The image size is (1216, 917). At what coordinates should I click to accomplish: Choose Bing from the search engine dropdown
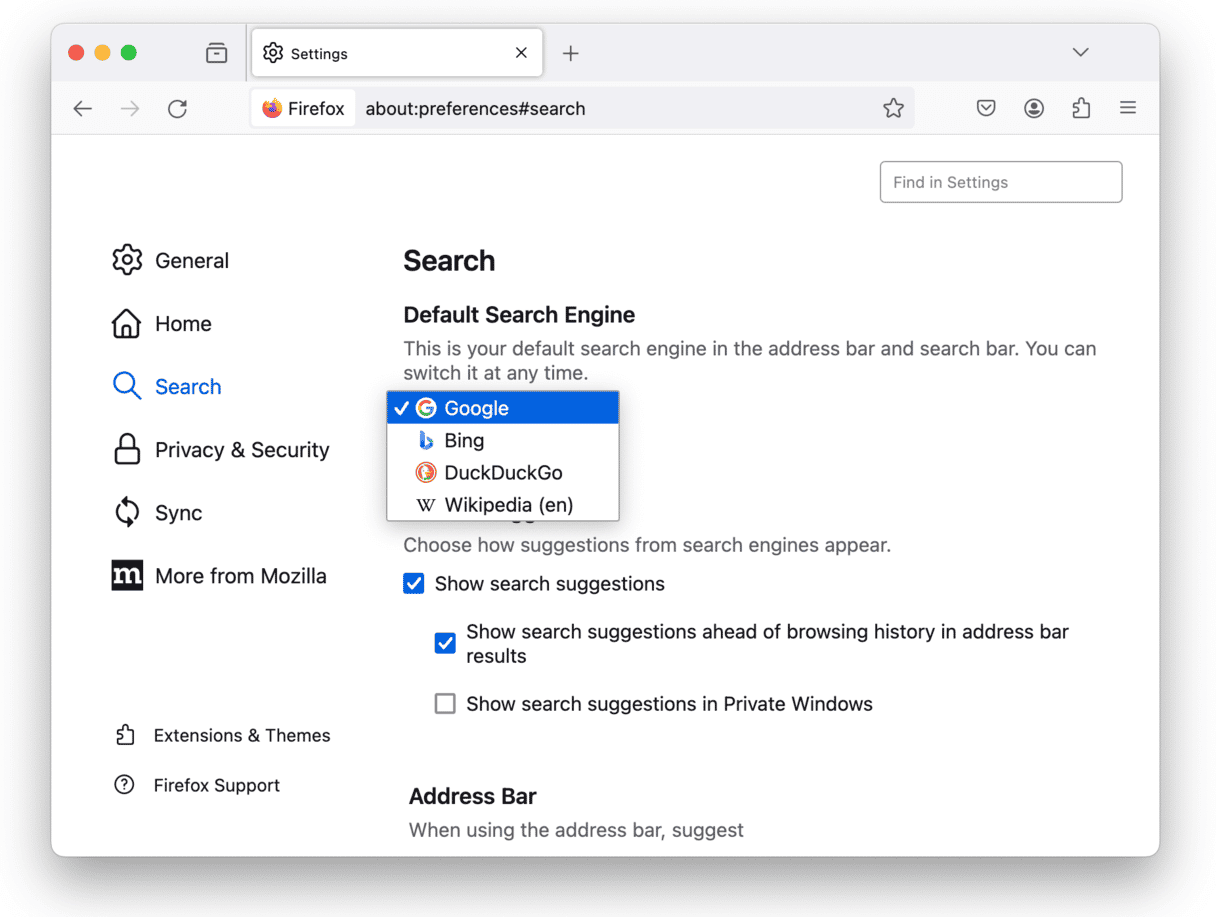503,440
